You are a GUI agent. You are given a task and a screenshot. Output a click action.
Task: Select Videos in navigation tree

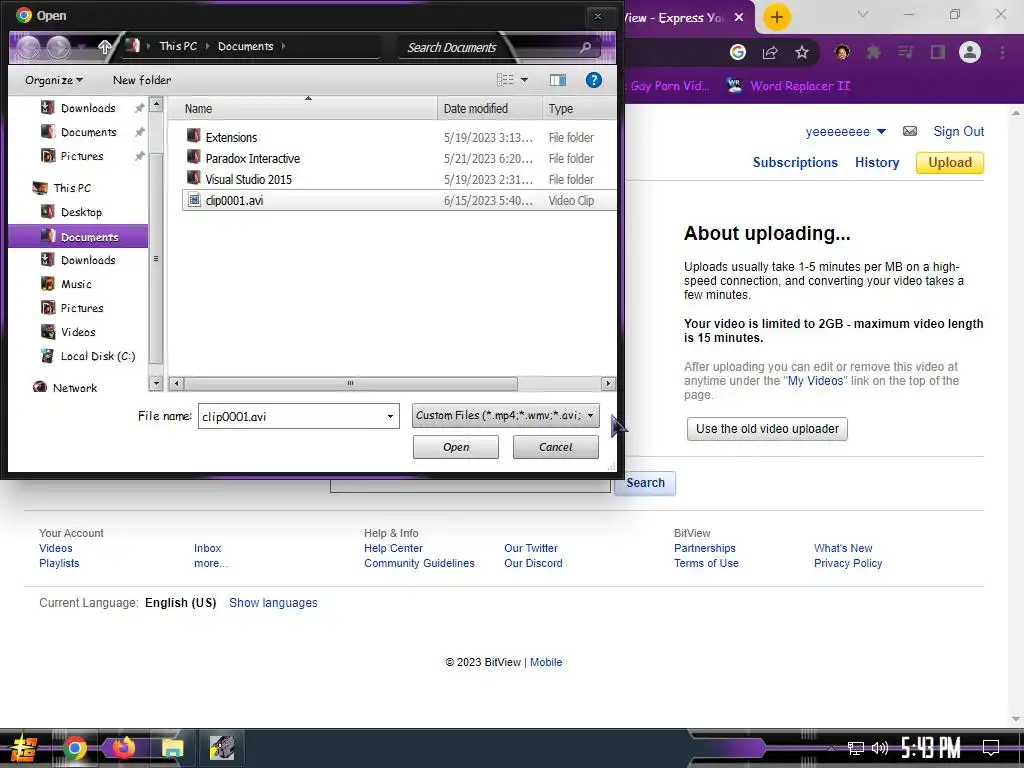pos(78,332)
